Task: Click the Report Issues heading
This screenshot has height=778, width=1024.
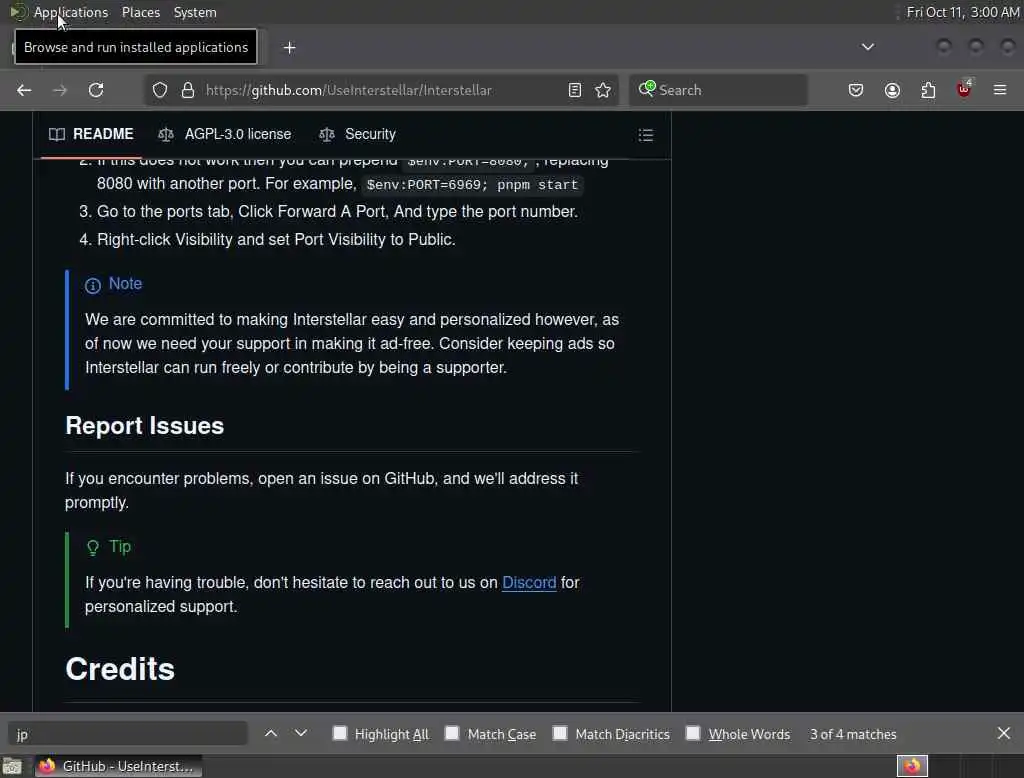Action: (144, 426)
